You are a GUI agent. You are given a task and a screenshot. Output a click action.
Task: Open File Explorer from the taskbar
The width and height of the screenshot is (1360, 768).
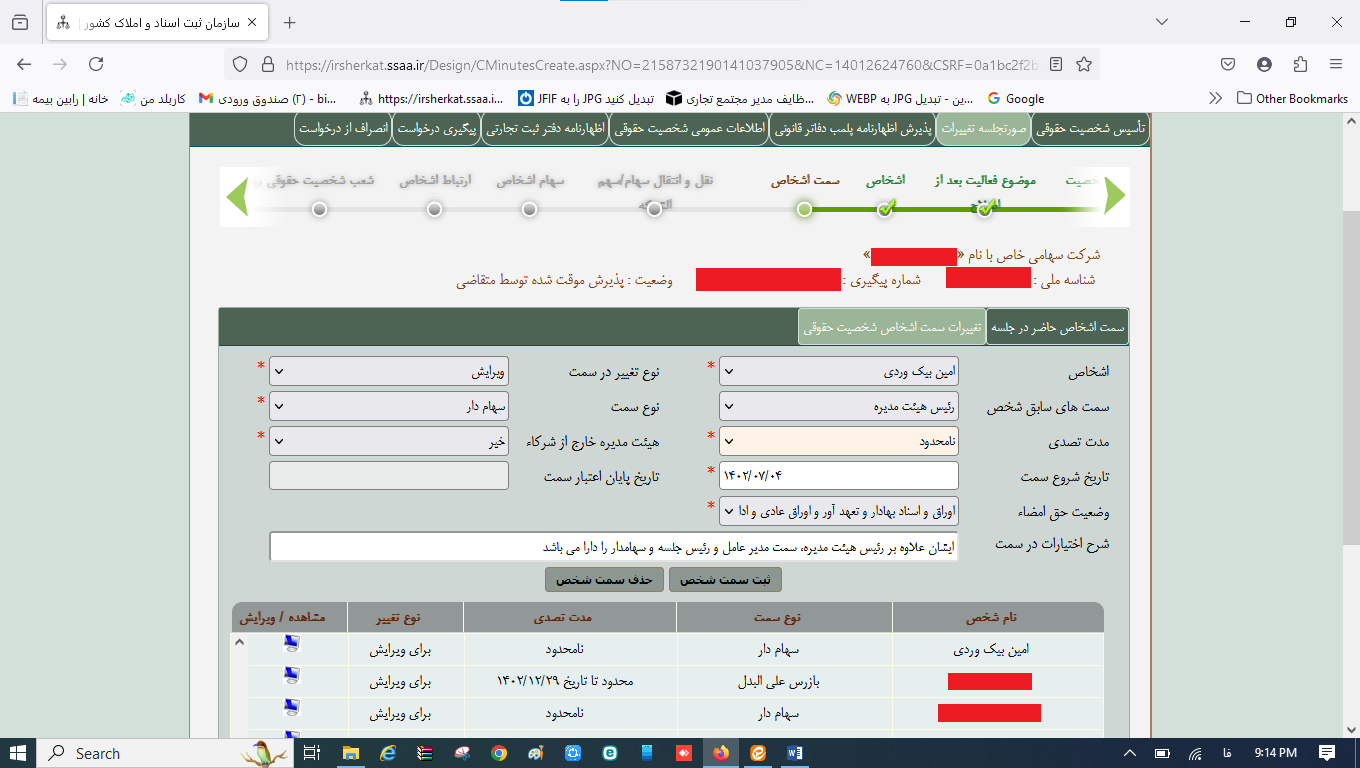pos(350,753)
